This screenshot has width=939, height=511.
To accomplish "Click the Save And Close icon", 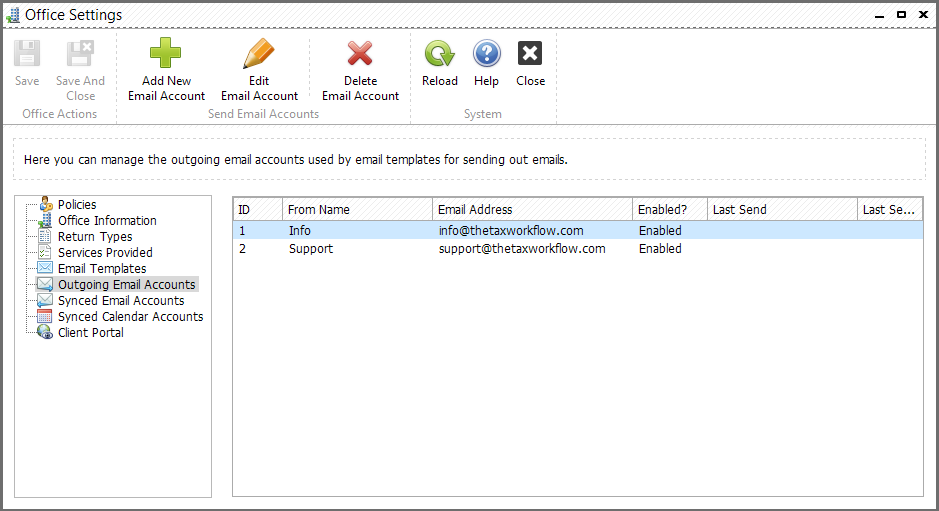I will (80, 54).
